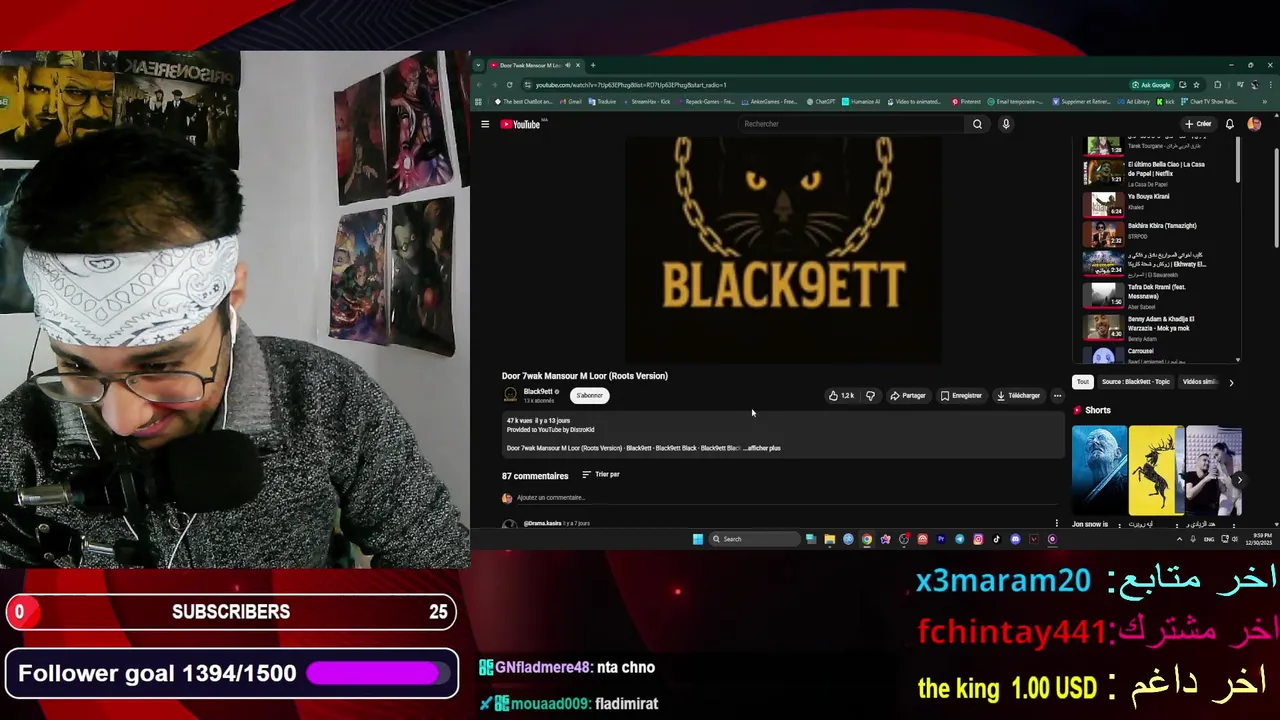Open the YouTube hamburger guide menu

click(485, 124)
